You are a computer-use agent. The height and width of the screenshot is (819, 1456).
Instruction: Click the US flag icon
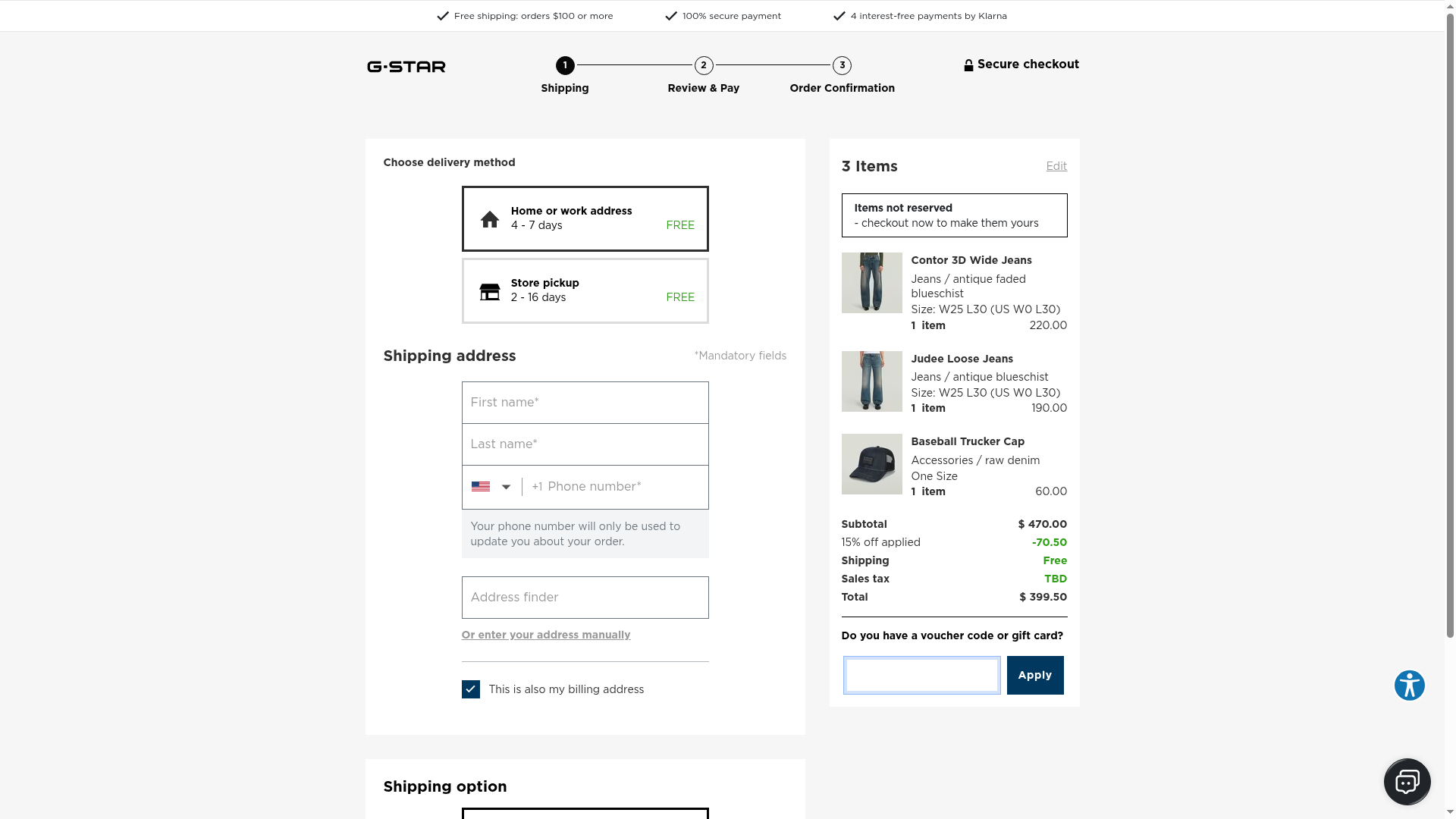[x=481, y=487]
